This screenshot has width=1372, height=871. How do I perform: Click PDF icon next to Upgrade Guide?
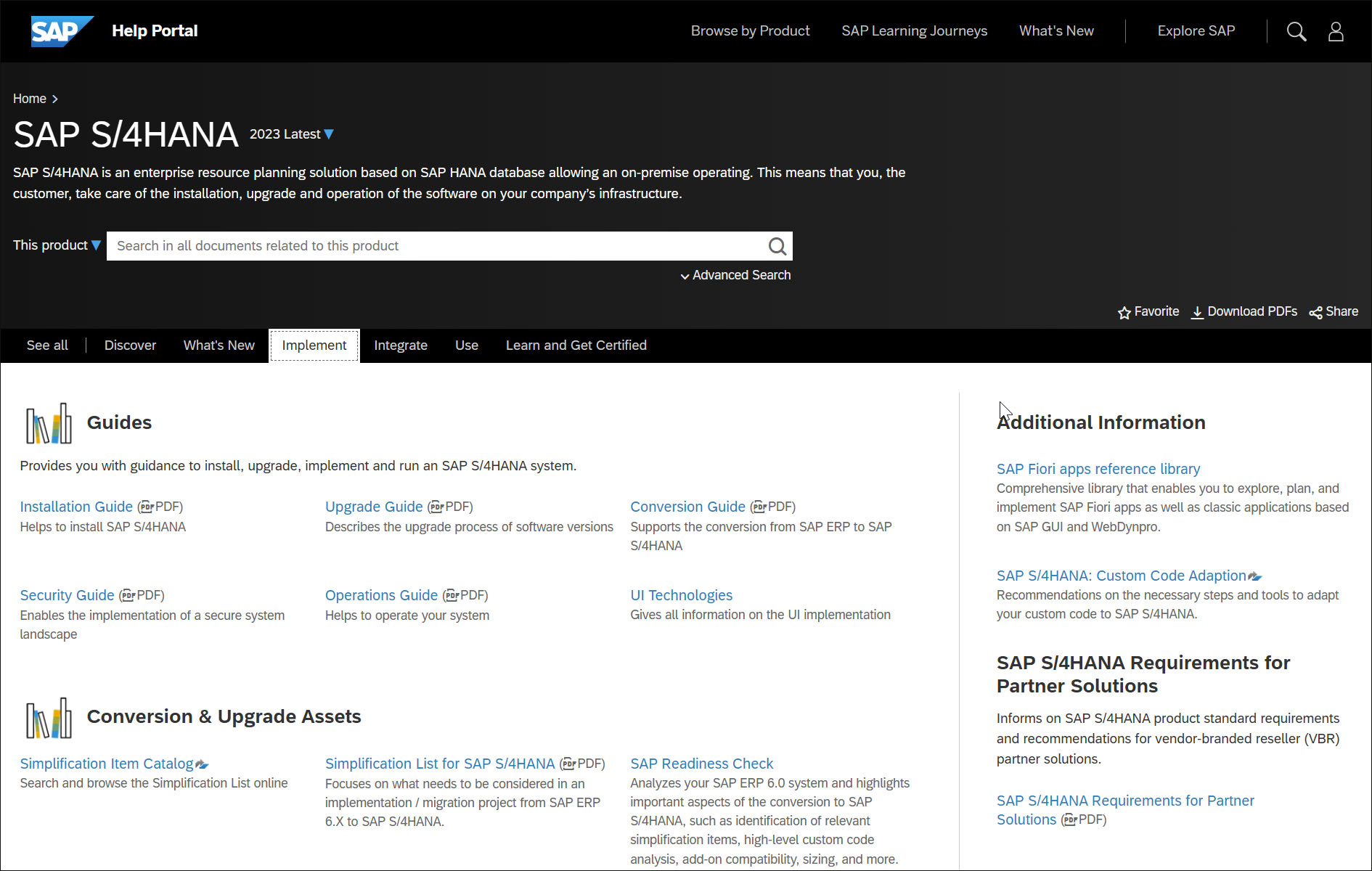click(437, 507)
